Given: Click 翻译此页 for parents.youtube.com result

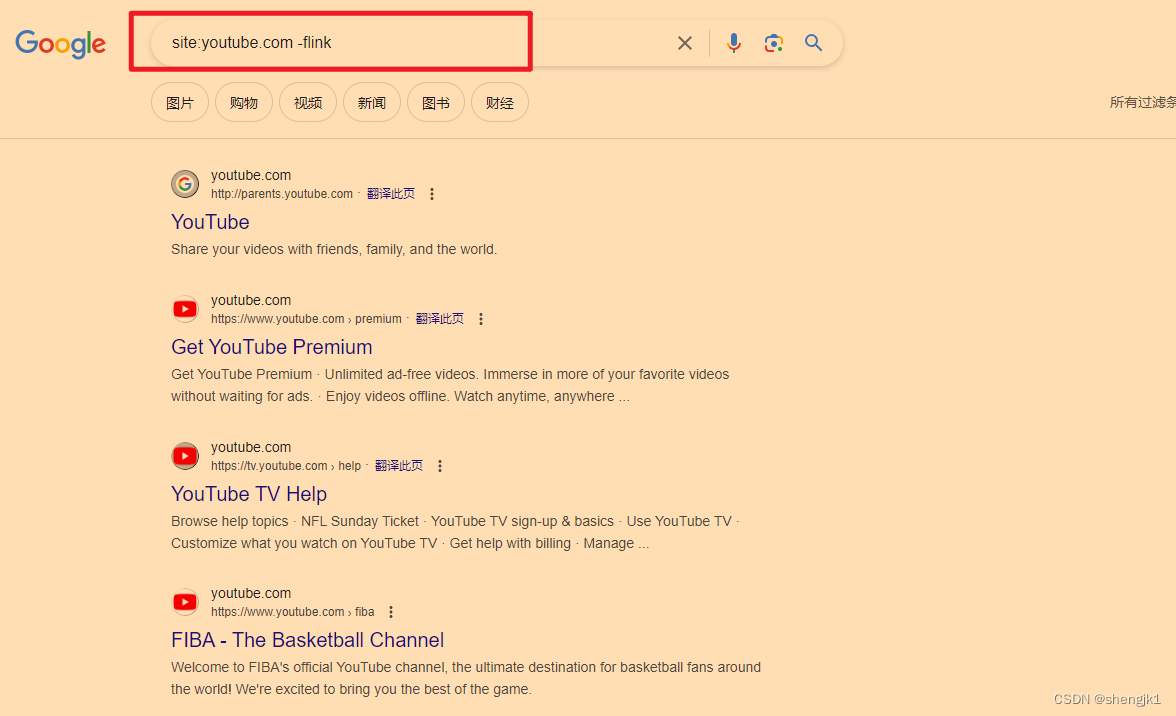Looking at the screenshot, I should pos(391,194).
